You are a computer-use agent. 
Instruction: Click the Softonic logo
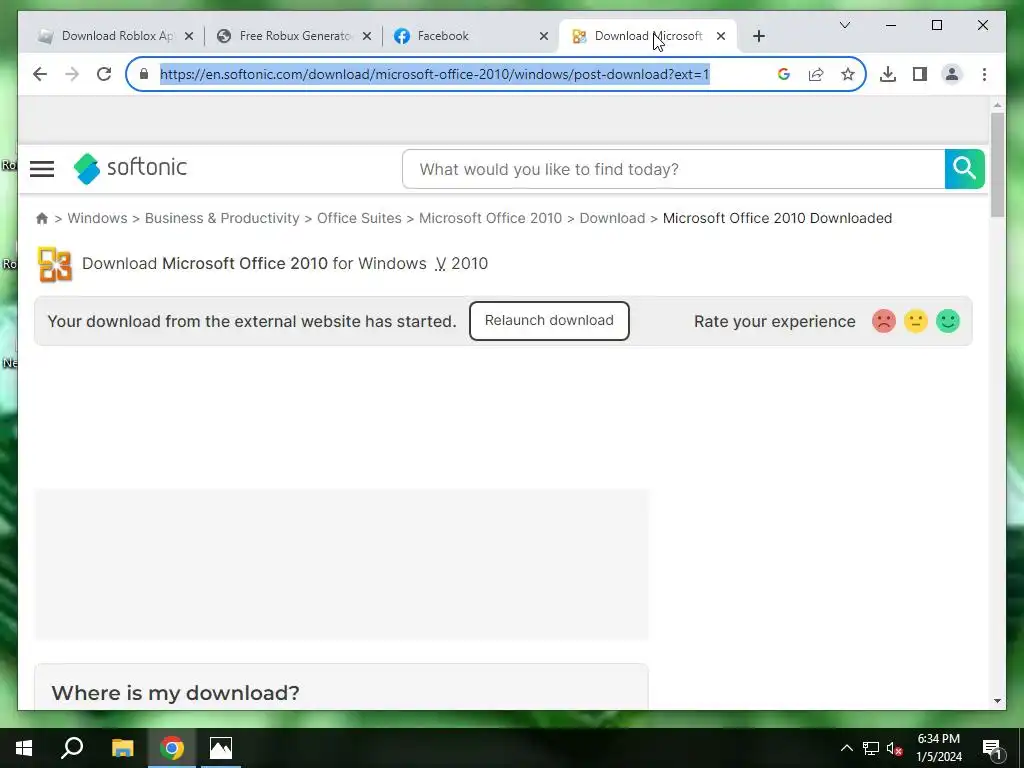130,168
